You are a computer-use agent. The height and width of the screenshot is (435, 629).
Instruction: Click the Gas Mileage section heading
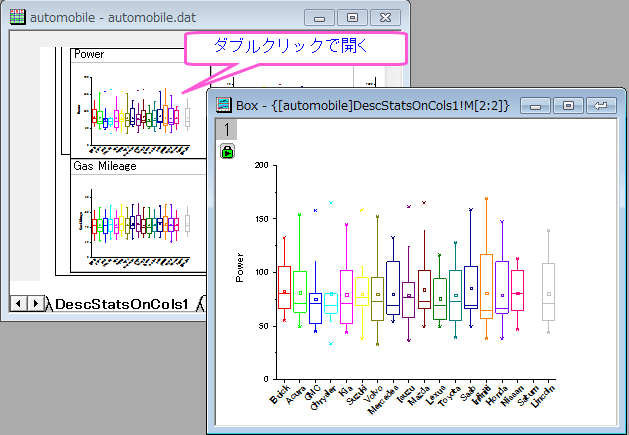[105, 166]
